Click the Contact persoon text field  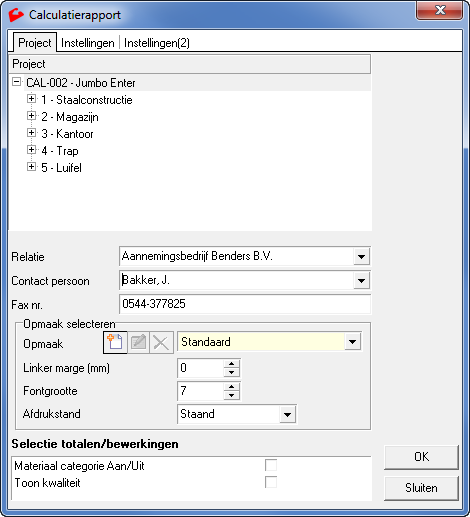tap(236, 280)
